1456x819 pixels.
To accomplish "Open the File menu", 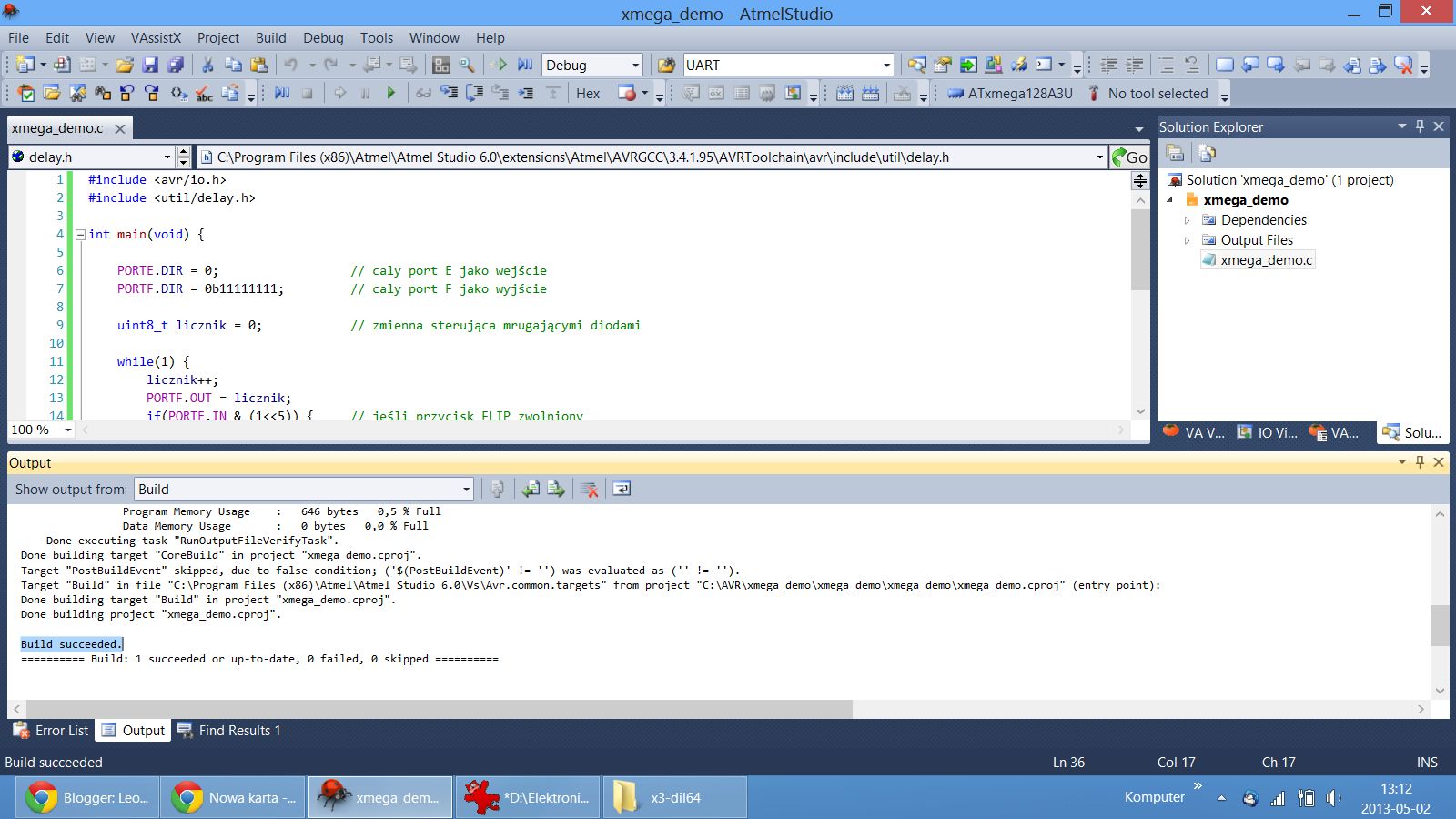I will click(x=18, y=37).
